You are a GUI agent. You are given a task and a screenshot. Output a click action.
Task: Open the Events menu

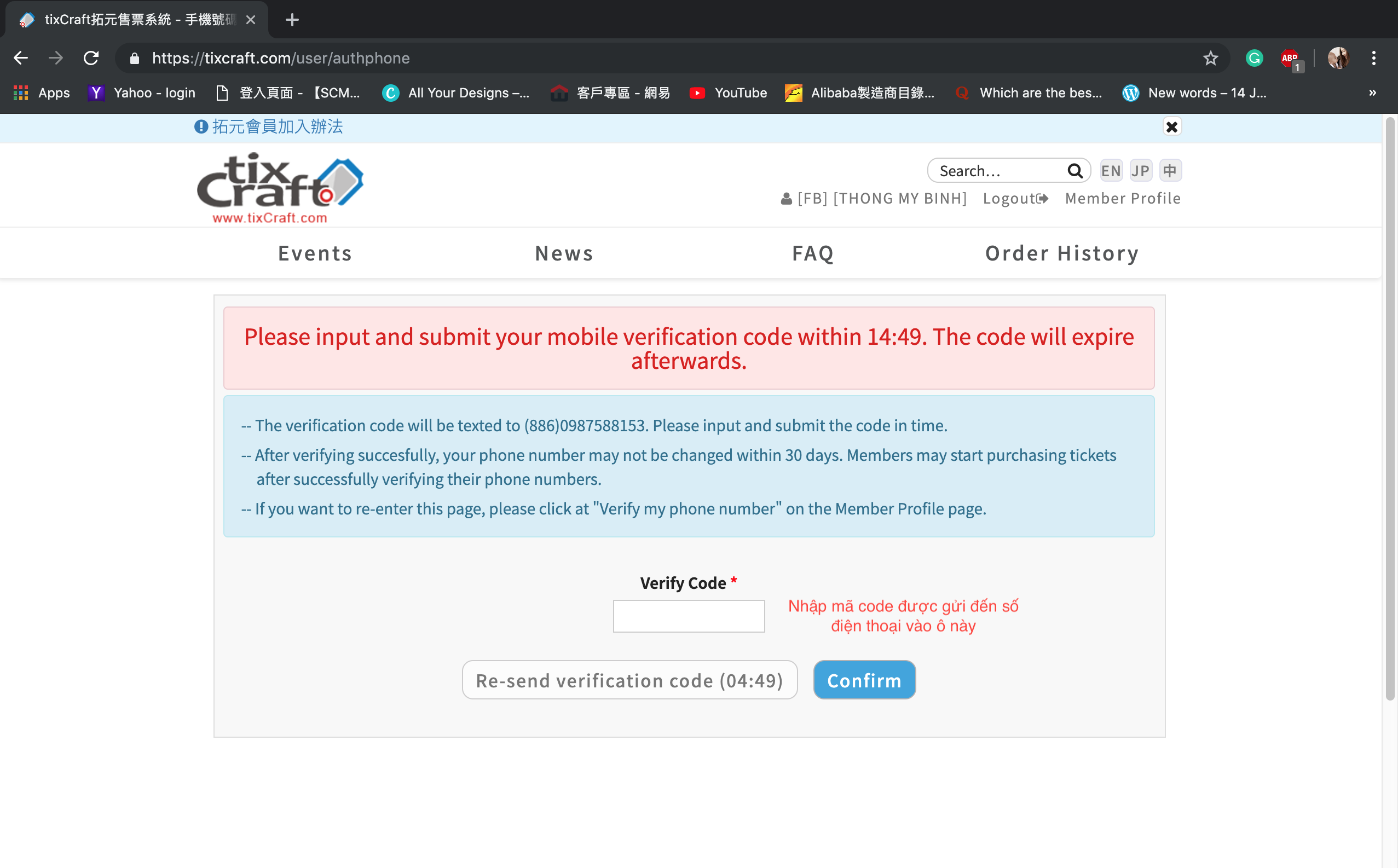315,253
